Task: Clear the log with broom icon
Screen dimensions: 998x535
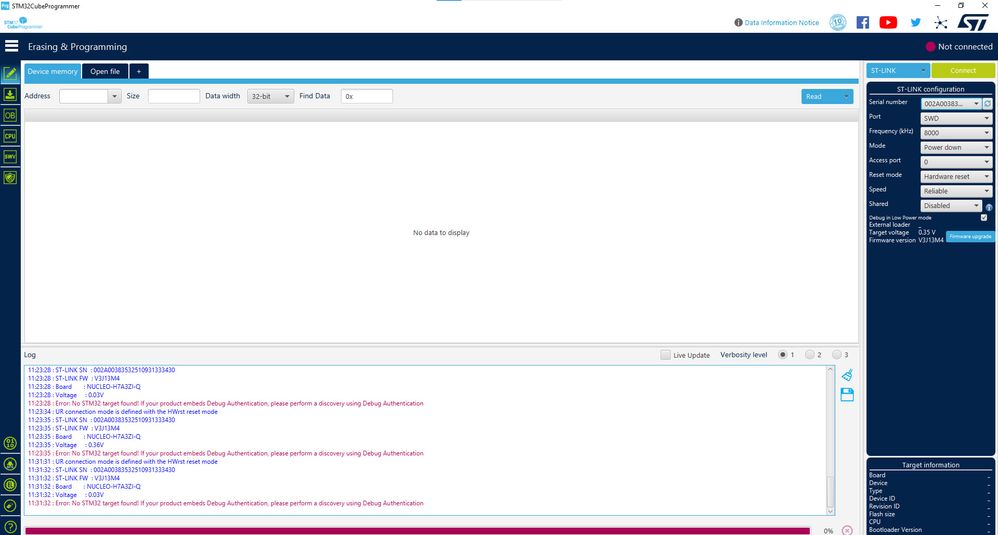Action: click(x=847, y=375)
